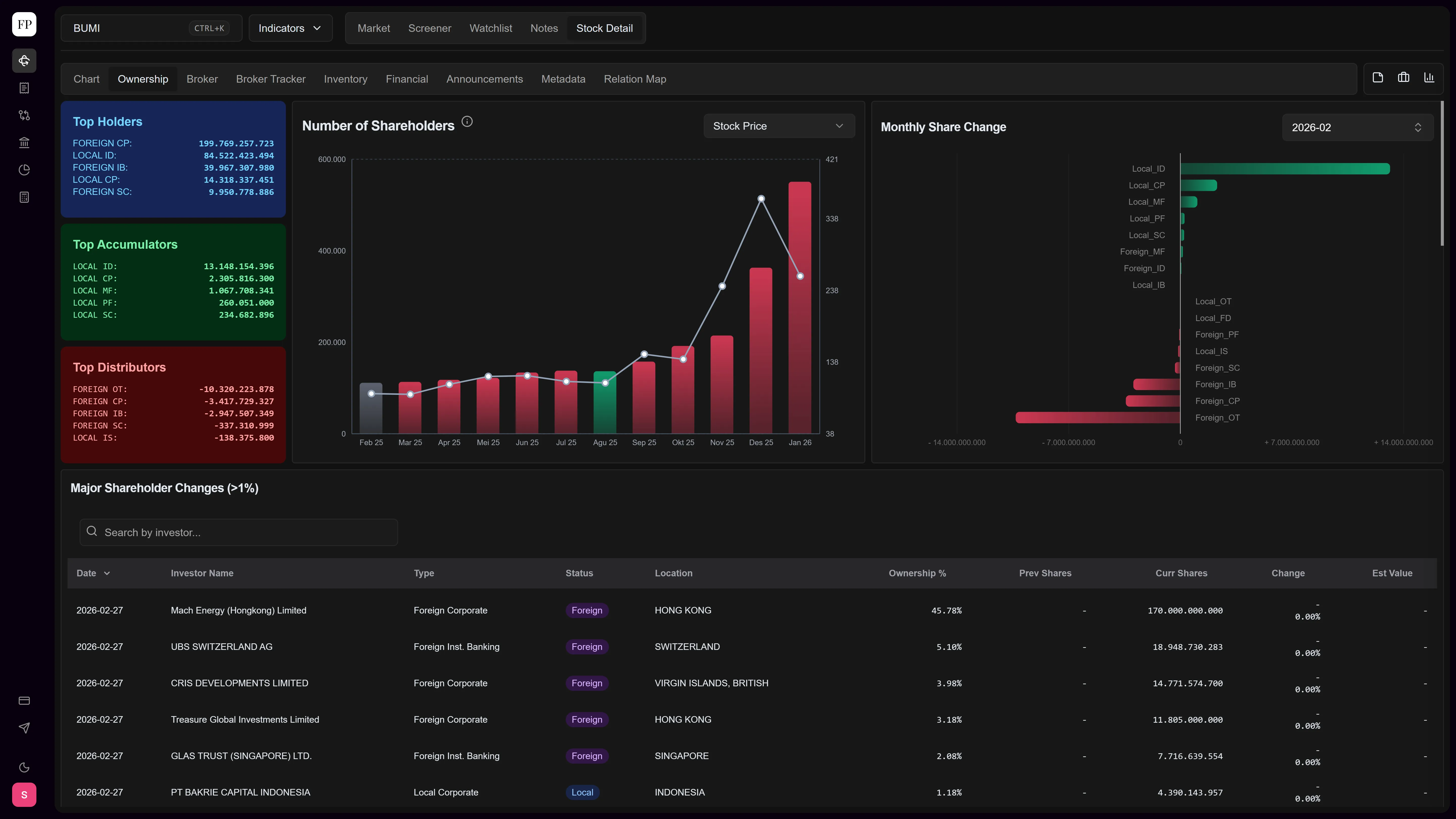Click the info icon beside Number of Shareholders
This screenshot has width=1456, height=819.
467,122
